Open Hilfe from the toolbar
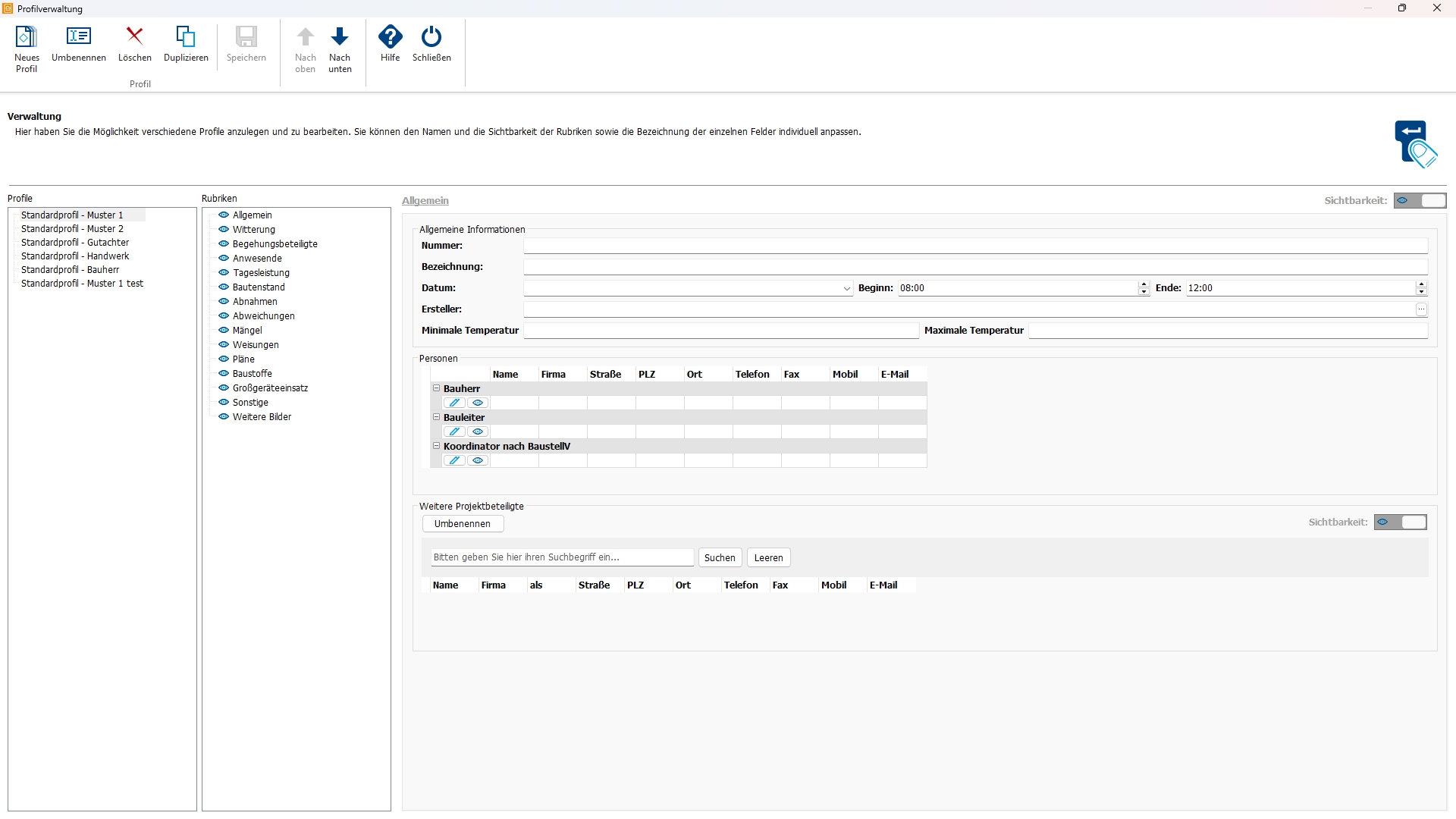Screen dimensions: 1456x819 point(390,37)
